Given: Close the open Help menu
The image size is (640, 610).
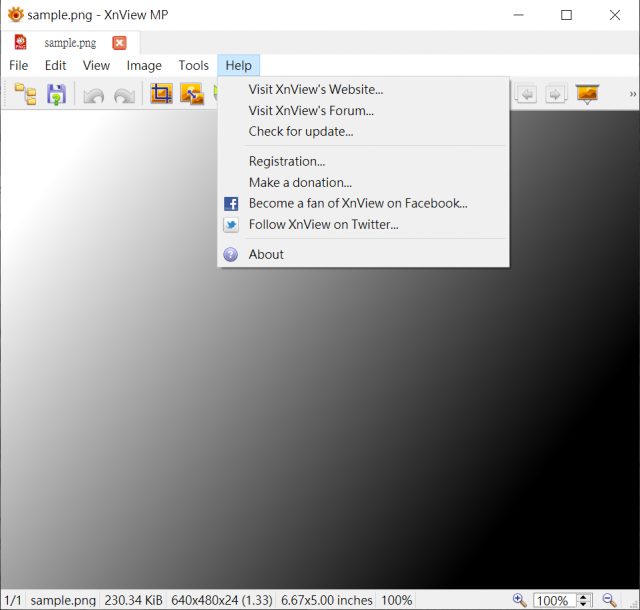Looking at the screenshot, I should (238, 65).
